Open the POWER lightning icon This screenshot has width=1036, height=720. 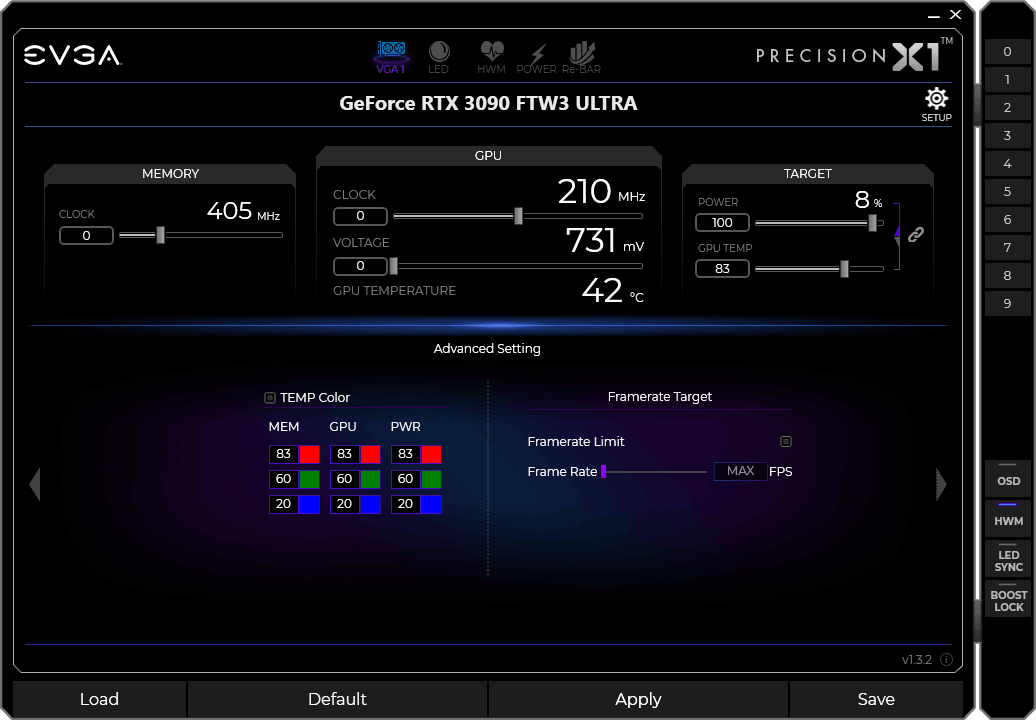pos(537,56)
